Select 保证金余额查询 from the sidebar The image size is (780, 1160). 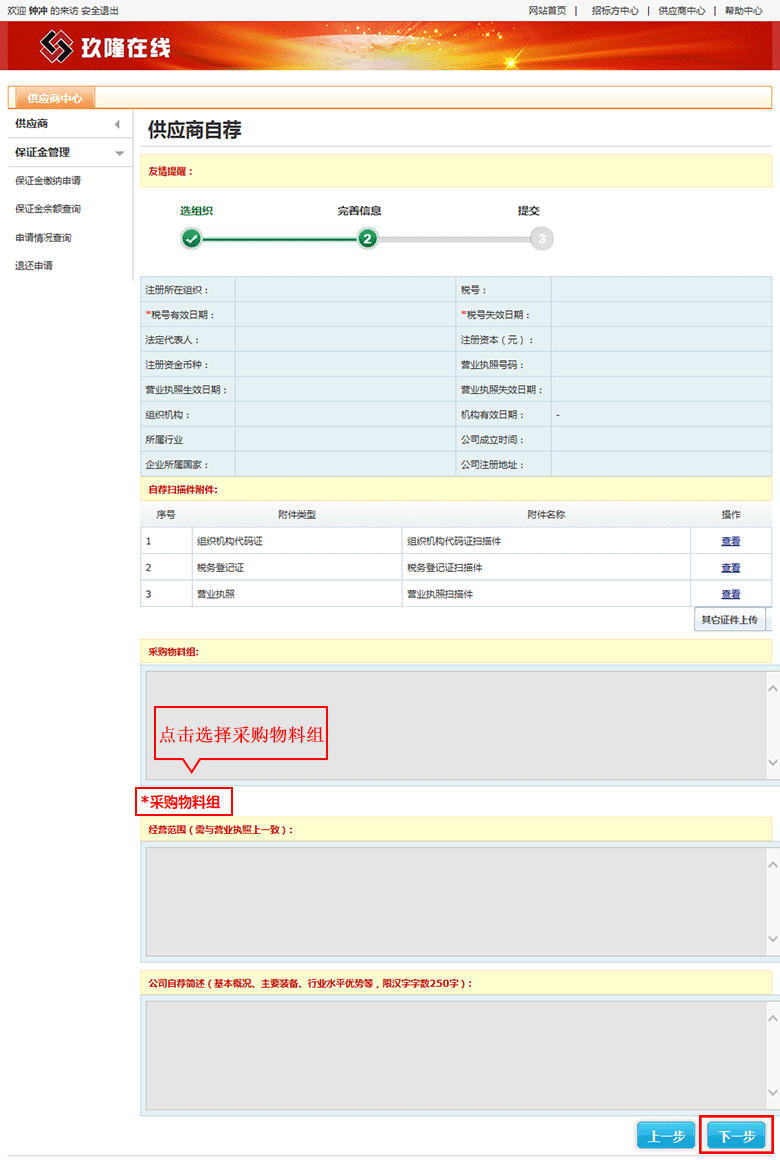(48, 209)
